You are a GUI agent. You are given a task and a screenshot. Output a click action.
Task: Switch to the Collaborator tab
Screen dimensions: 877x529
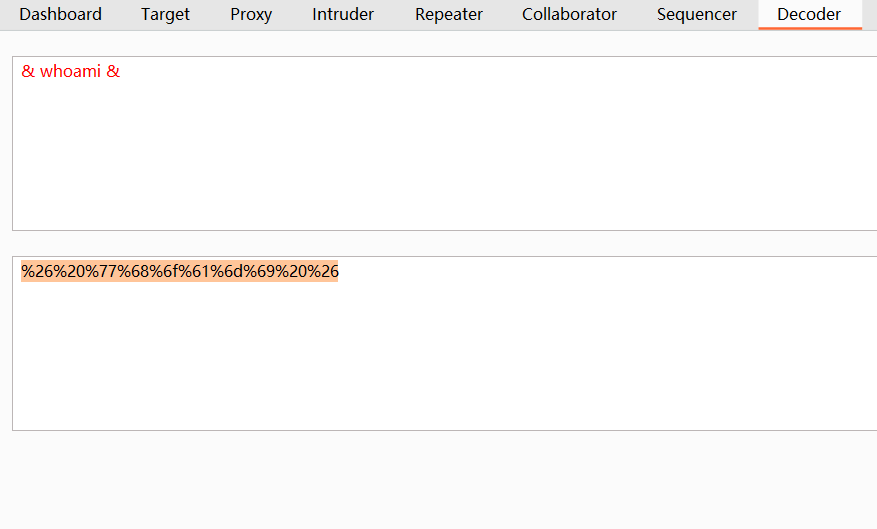569,14
